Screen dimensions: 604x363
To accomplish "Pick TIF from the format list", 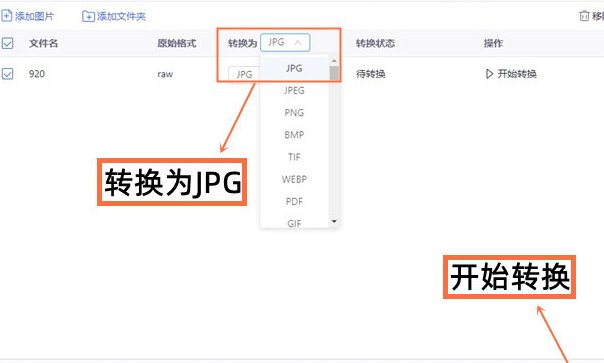I will pyautogui.click(x=294, y=157).
